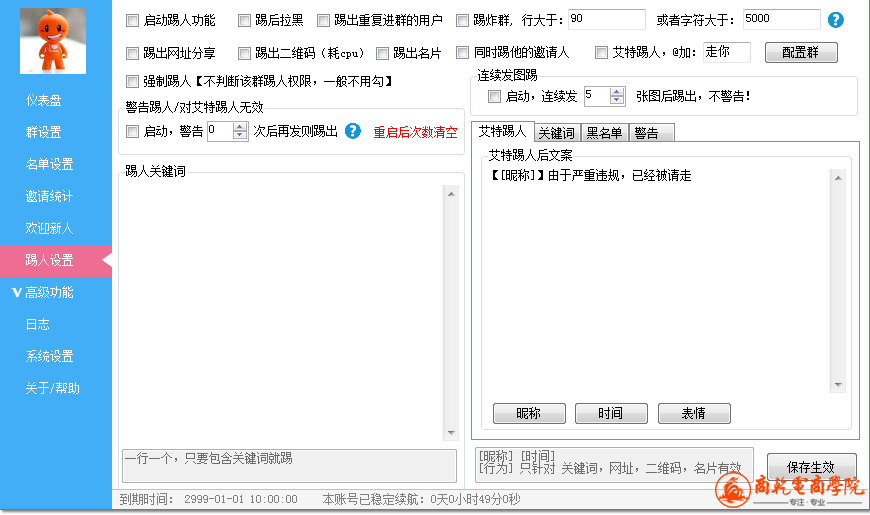870x515 pixels.
Task: Click blue help icon beside 5000 field
Action: pyautogui.click(x=835, y=20)
